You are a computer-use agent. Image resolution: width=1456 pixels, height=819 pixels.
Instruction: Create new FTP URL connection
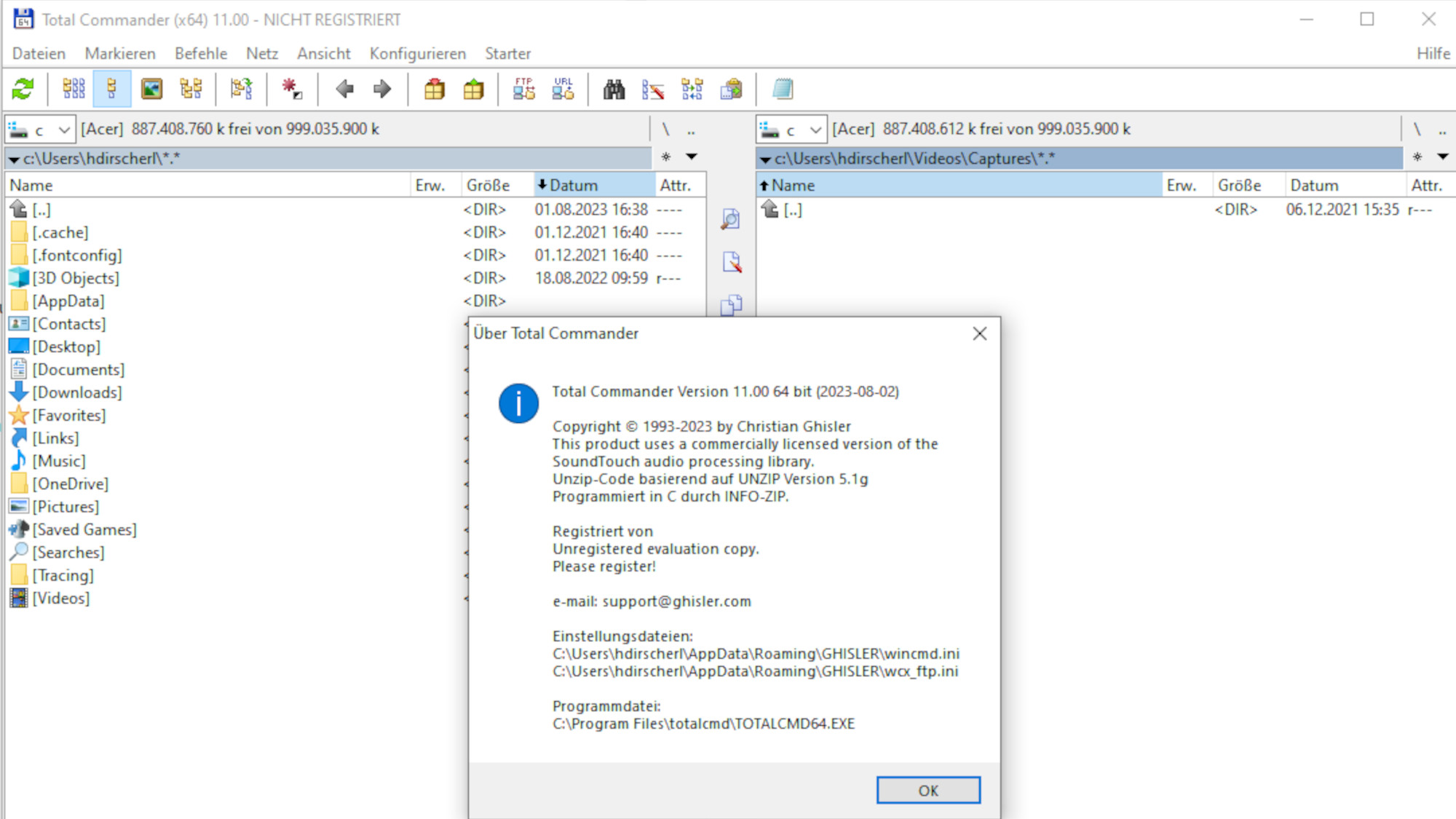click(562, 89)
